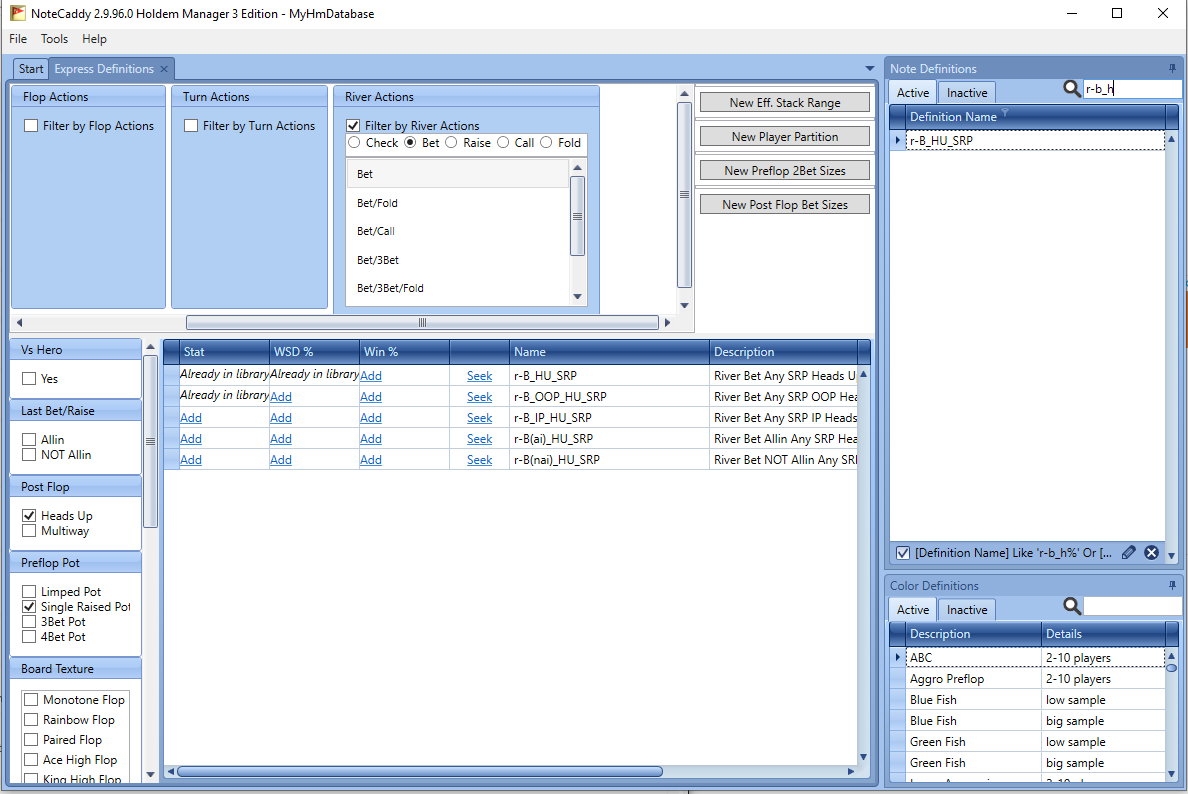
Task: Select the Raise radio option
Action: click(x=451, y=142)
